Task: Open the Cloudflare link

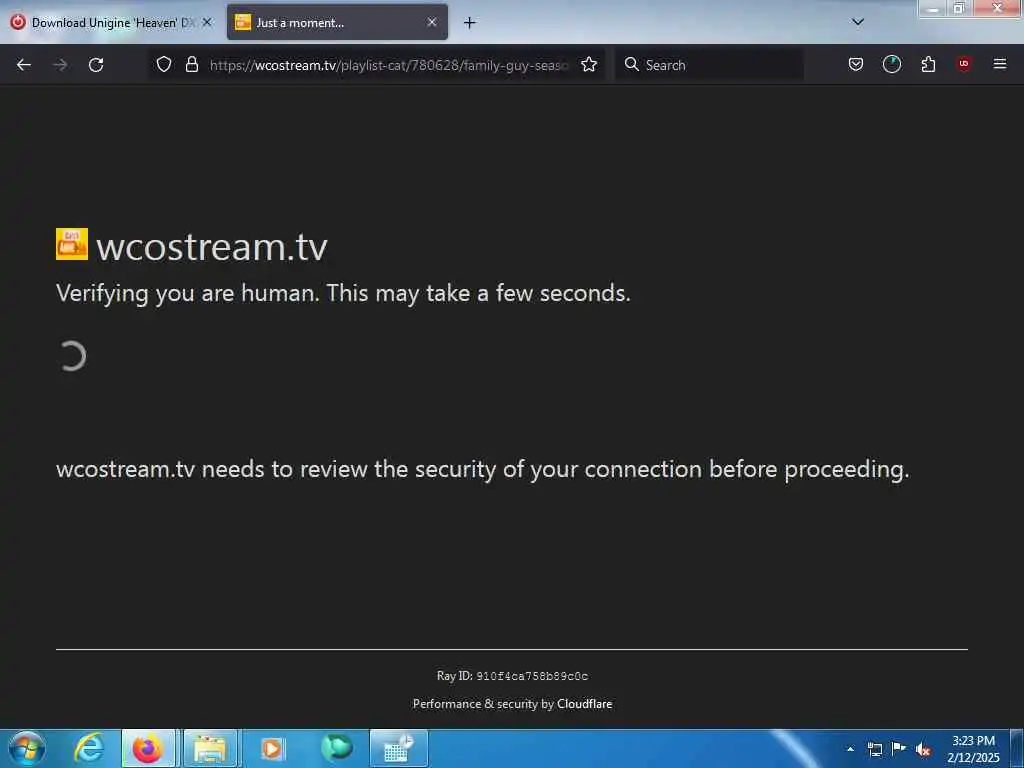Action: pyautogui.click(x=584, y=704)
